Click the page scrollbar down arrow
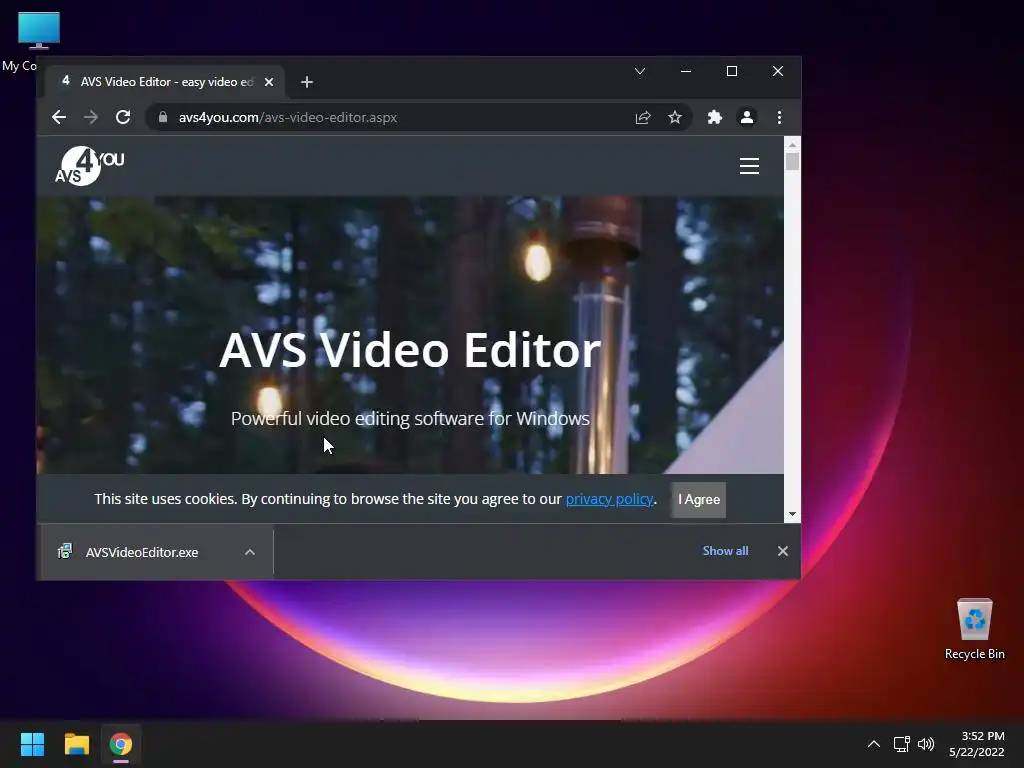The image size is (1024, 768). tap(792, 515)
